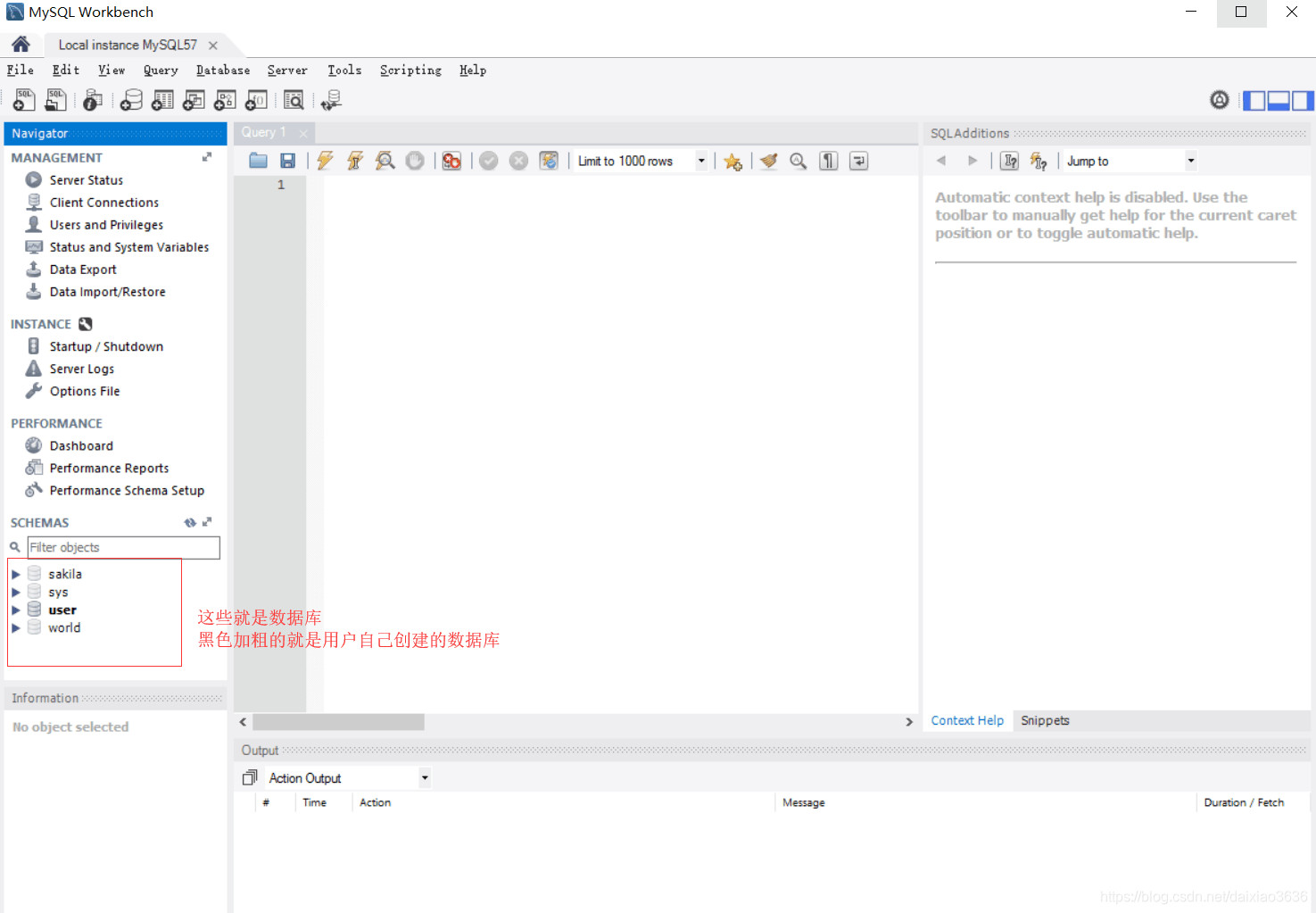Close the Query 1 editor tab

click(303, 133)
